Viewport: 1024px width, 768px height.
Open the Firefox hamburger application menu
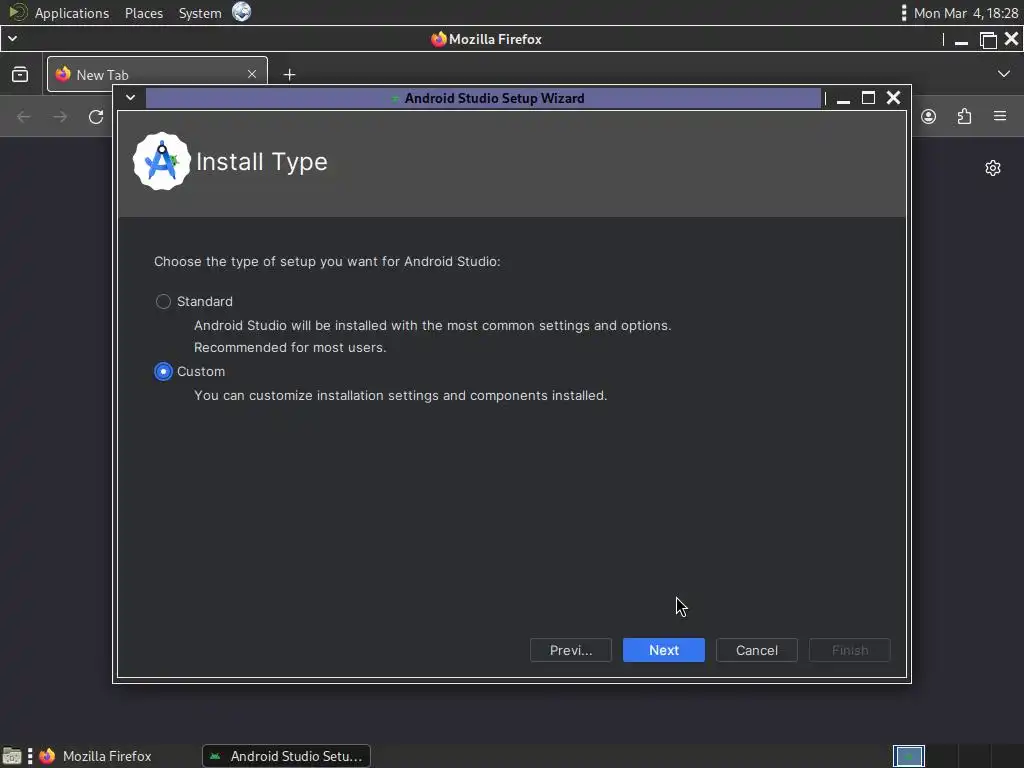pos(1000,116)
